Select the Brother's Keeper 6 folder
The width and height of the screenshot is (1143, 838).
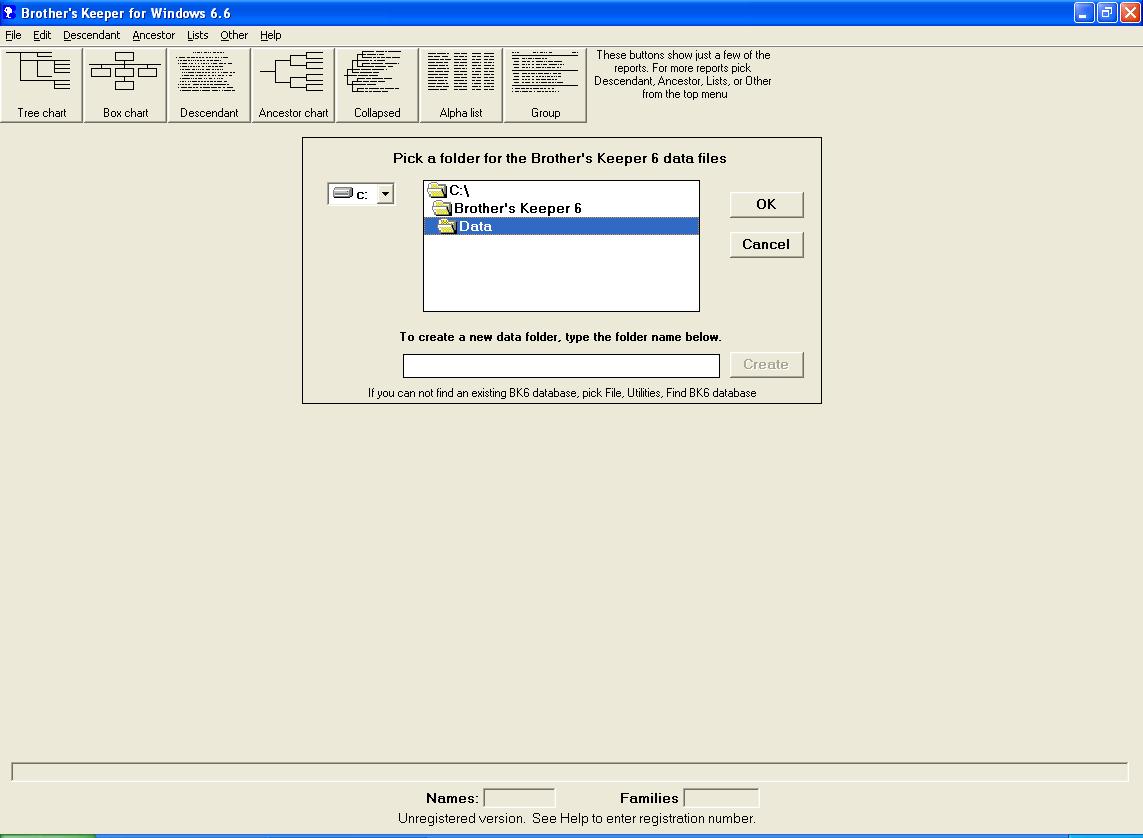561,208
